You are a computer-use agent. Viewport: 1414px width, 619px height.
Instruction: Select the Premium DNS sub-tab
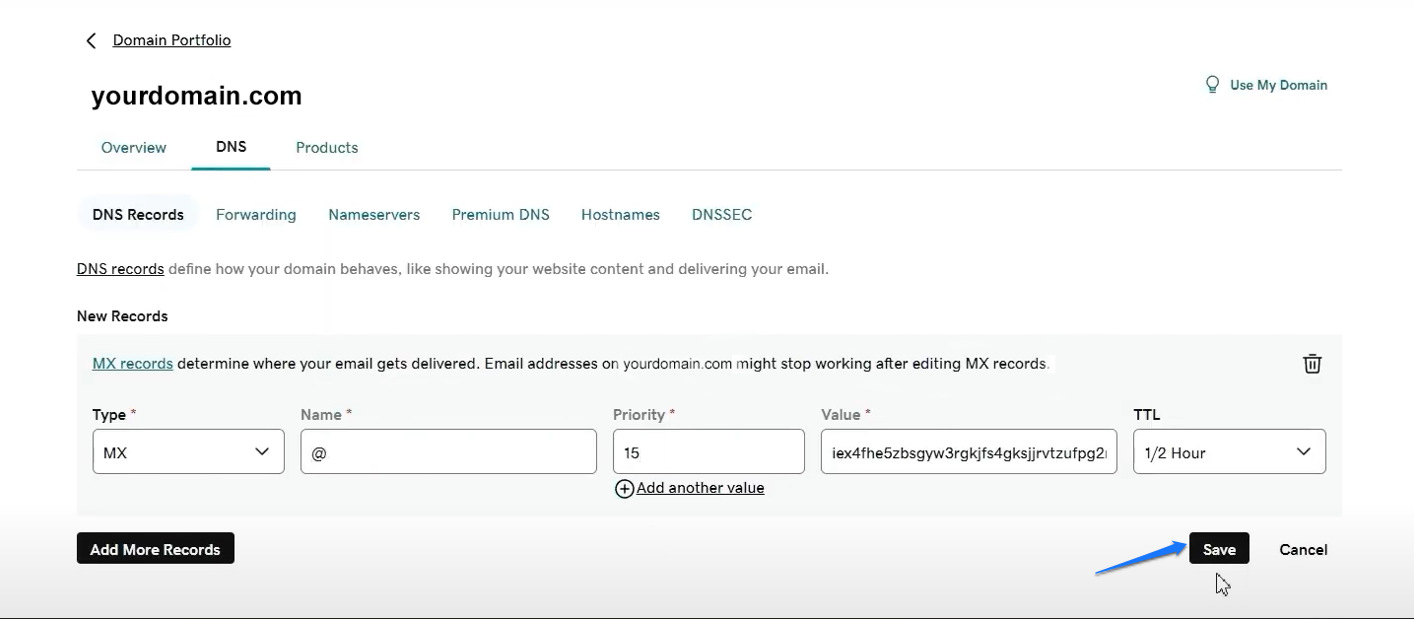(x=500, y=215)
